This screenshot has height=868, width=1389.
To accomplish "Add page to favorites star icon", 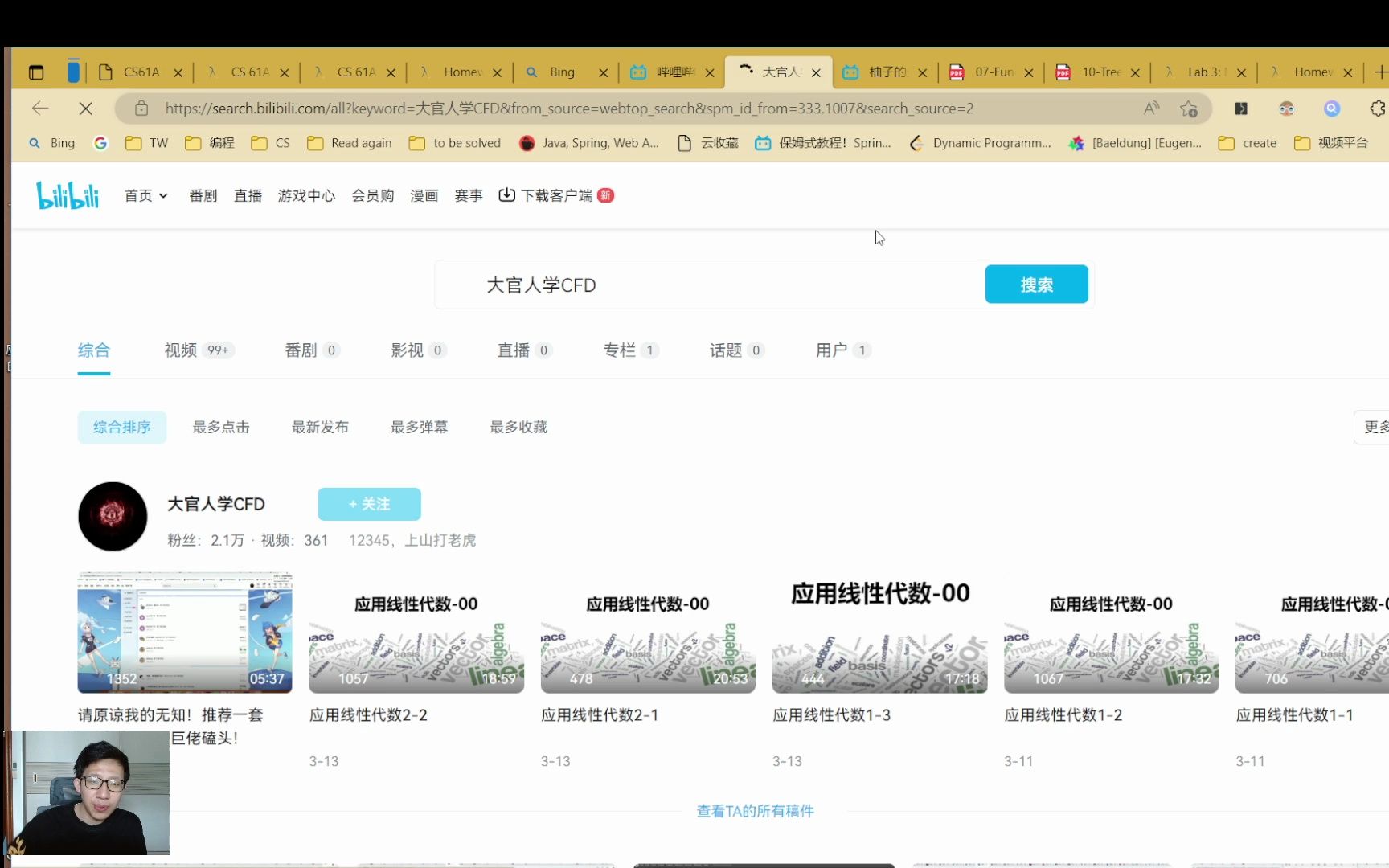I will coord(1189,108).
